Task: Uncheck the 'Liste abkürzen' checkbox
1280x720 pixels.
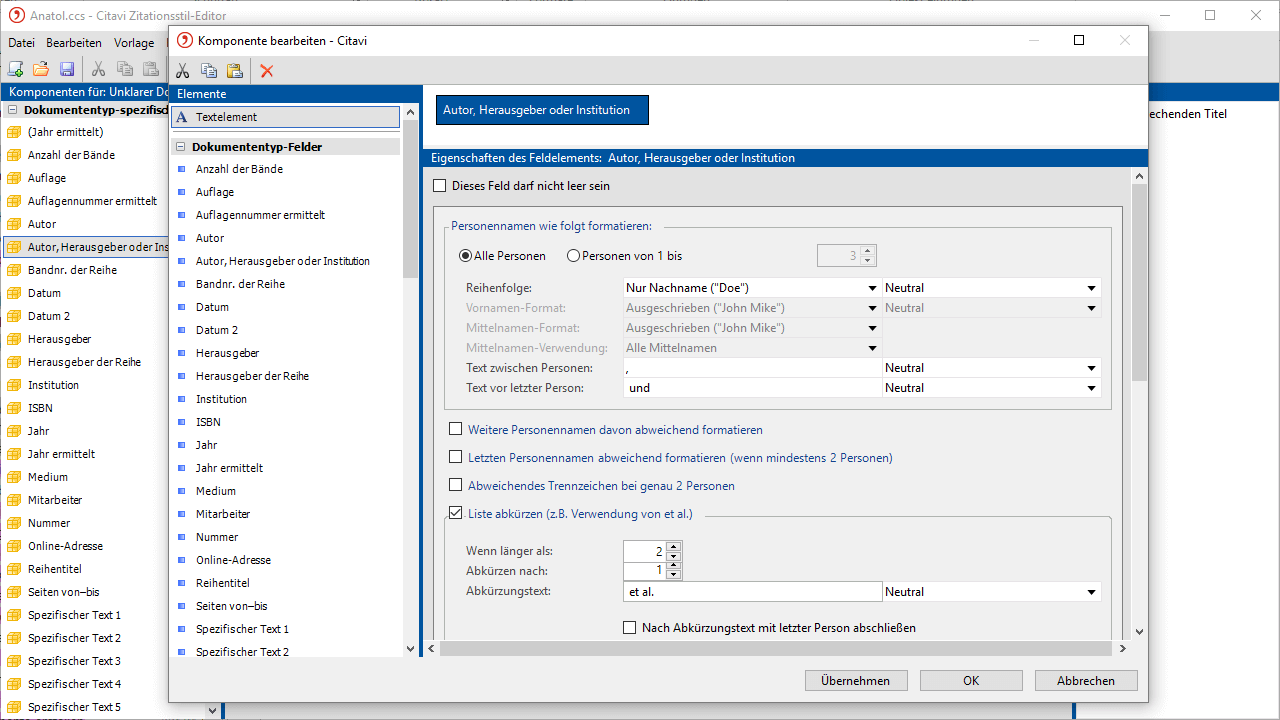Action: tap(456, 514)
